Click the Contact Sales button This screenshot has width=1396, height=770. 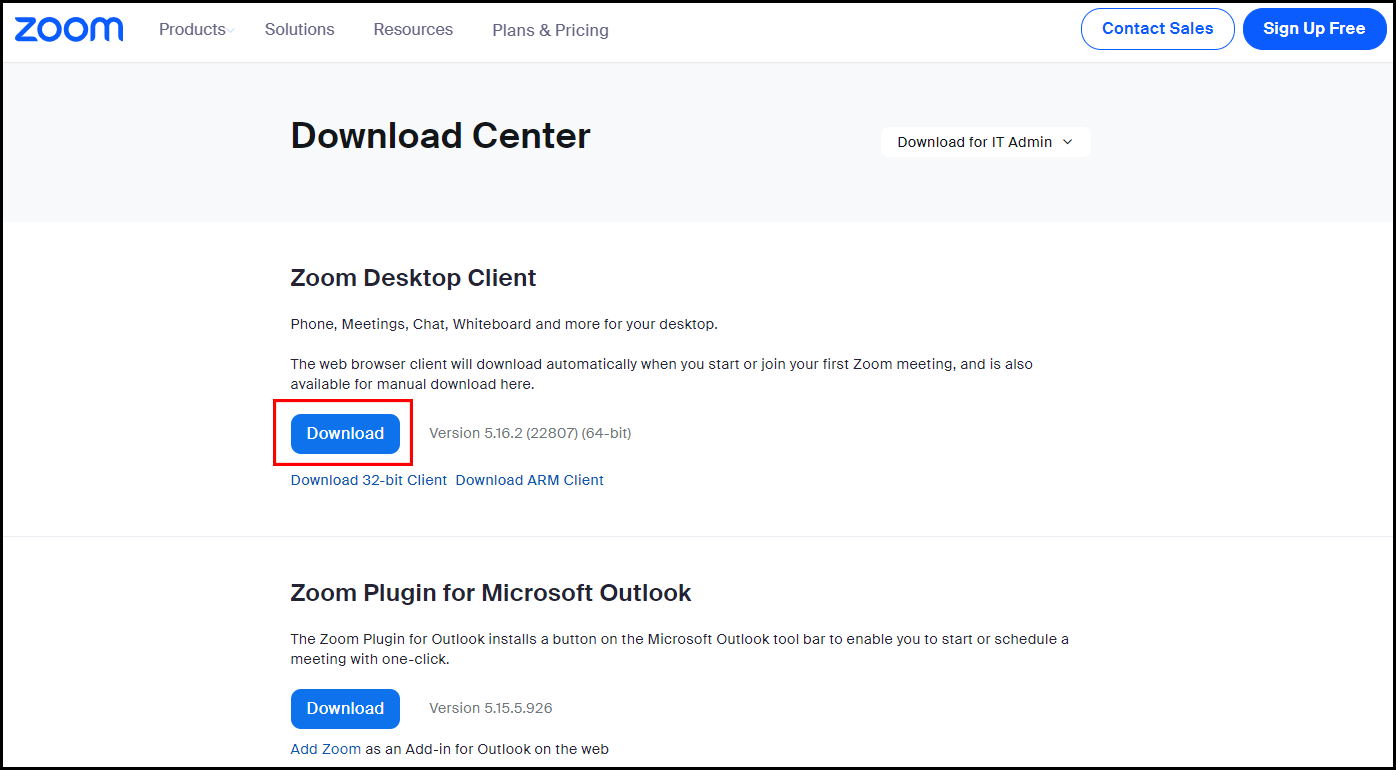click(1158, 29)
